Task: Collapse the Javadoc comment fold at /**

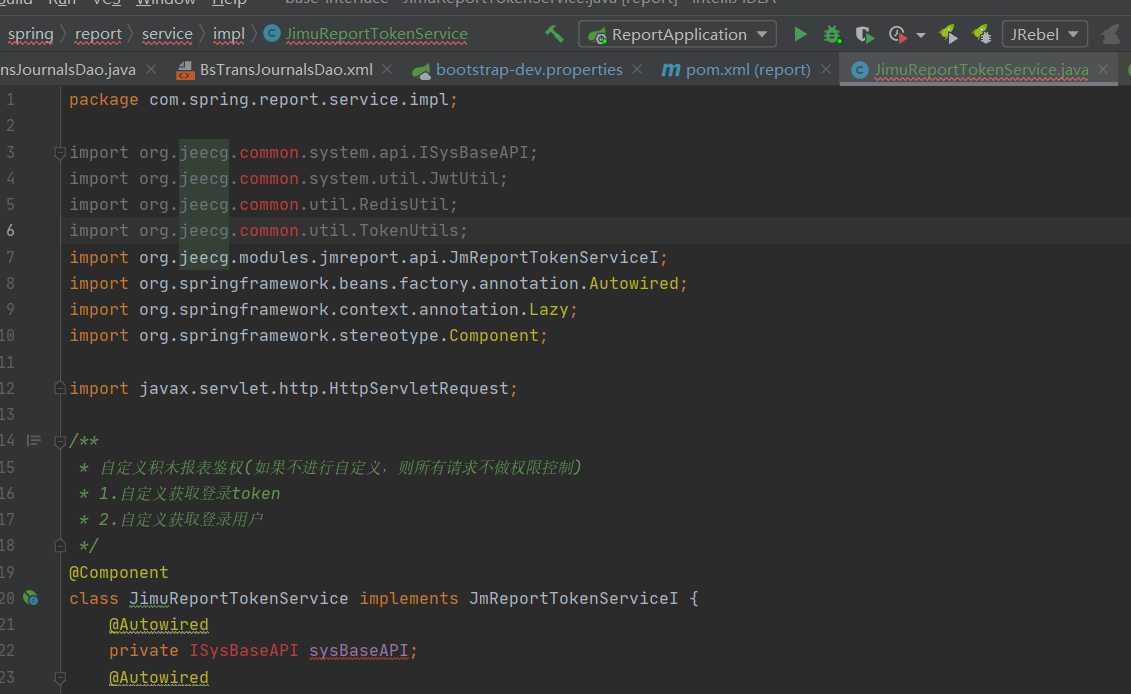Action: tap(61, 441)
